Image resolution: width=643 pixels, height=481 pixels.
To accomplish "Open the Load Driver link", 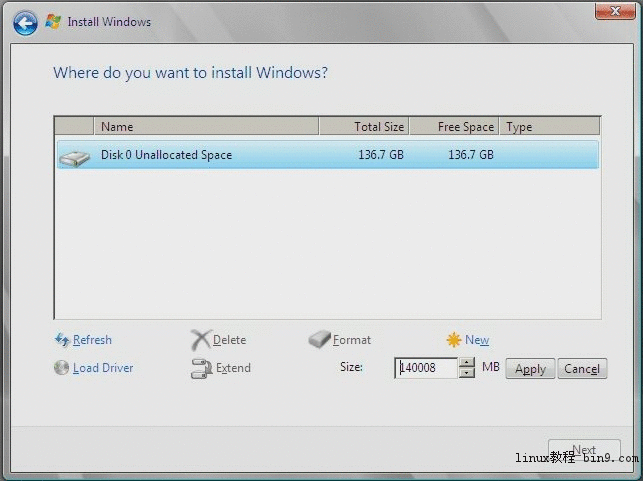I will pyautogui.click(x=103, y=368).
